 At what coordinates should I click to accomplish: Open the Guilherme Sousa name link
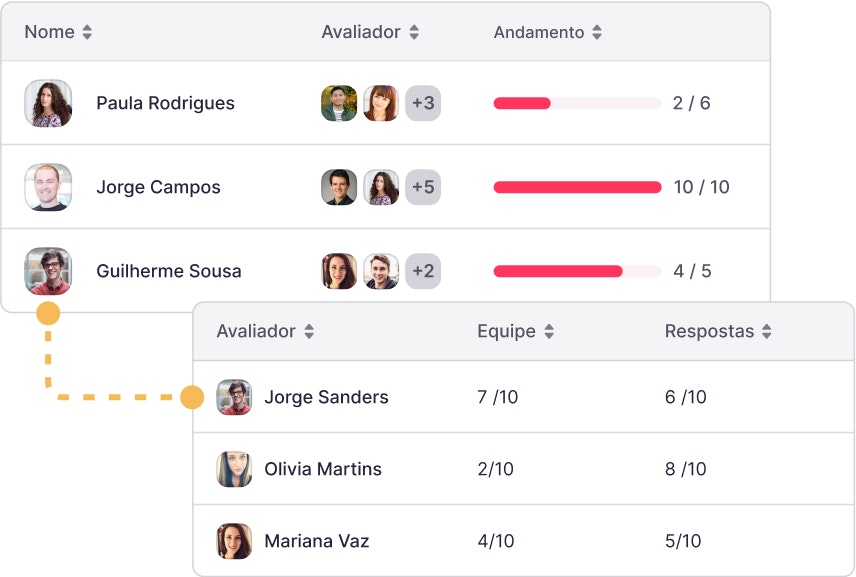coord(168,271)
